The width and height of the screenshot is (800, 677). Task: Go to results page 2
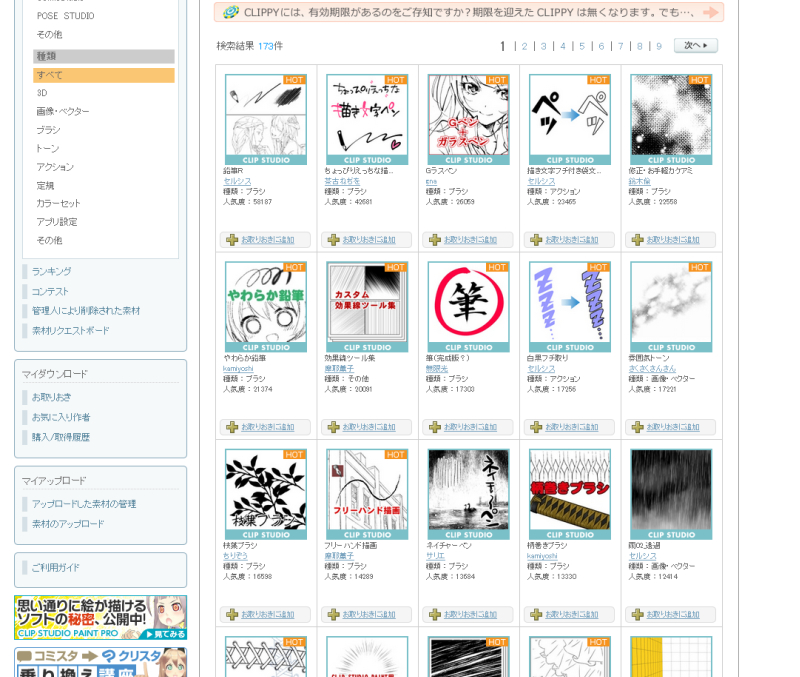click(524, 46)
